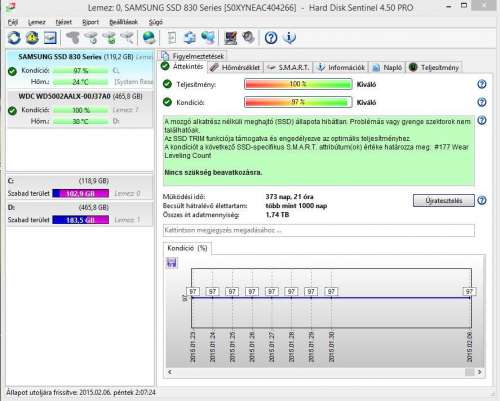Open the Lemez menu

[x=37, y=22]
